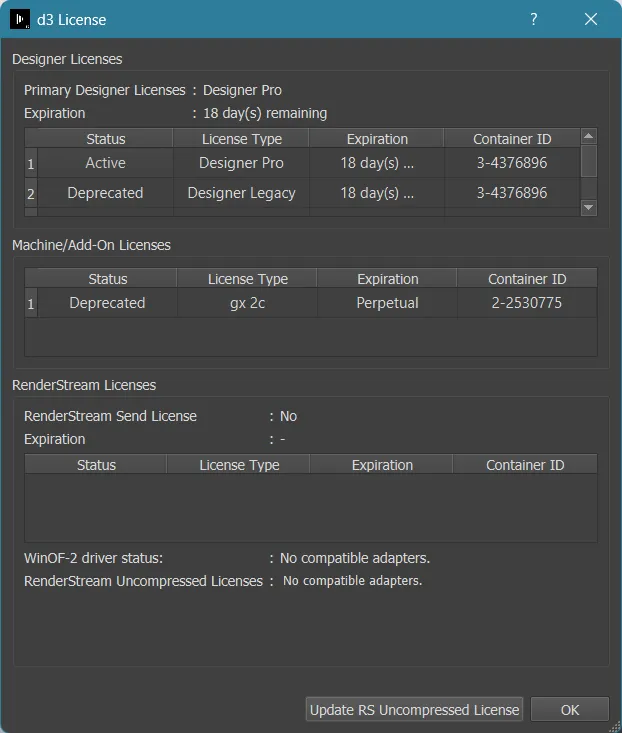
Task: Click Expiration header in Machine/Add-On table
Action: click(387, 279)
